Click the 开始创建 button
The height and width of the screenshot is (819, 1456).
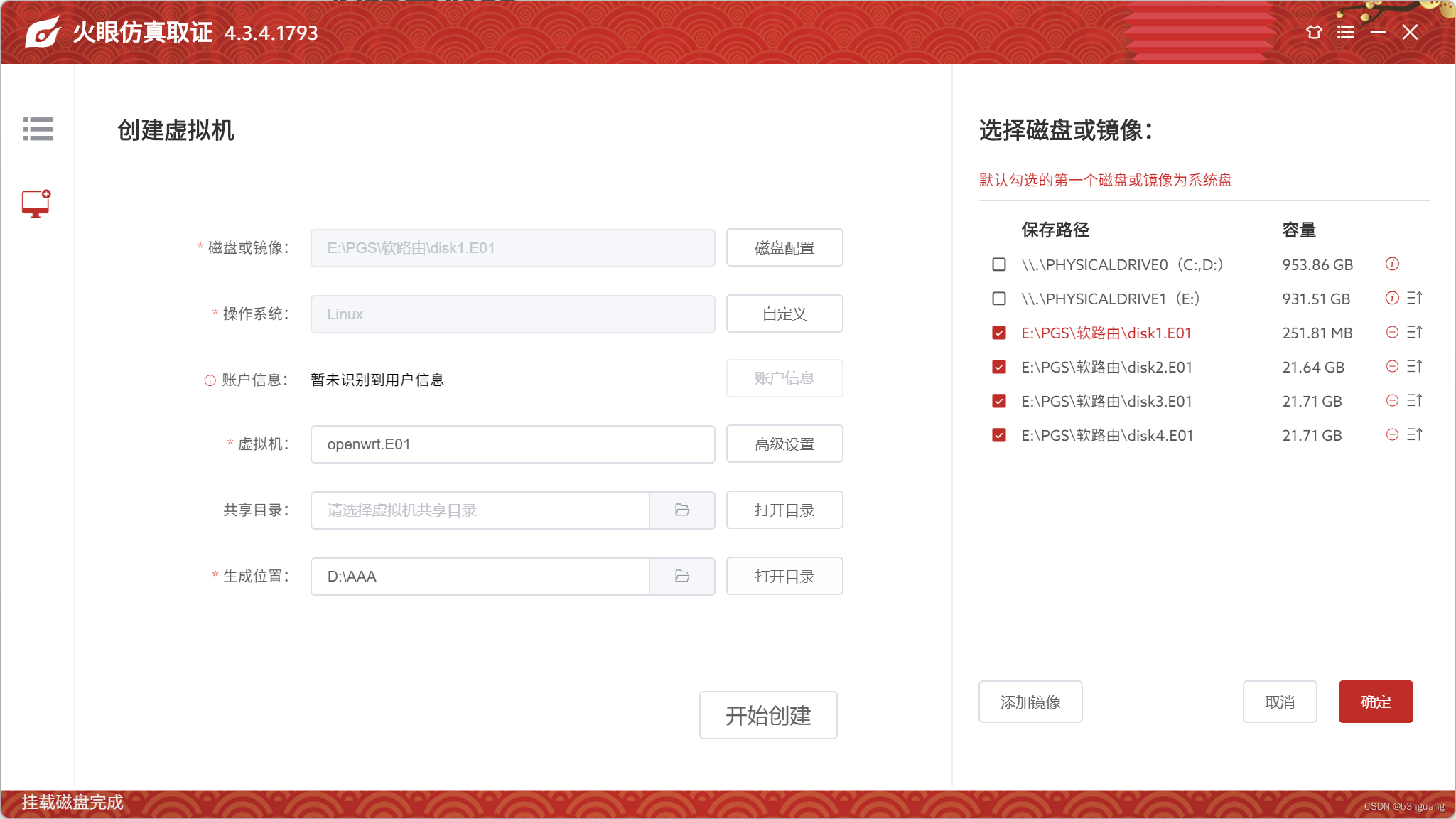click(767, 715)
